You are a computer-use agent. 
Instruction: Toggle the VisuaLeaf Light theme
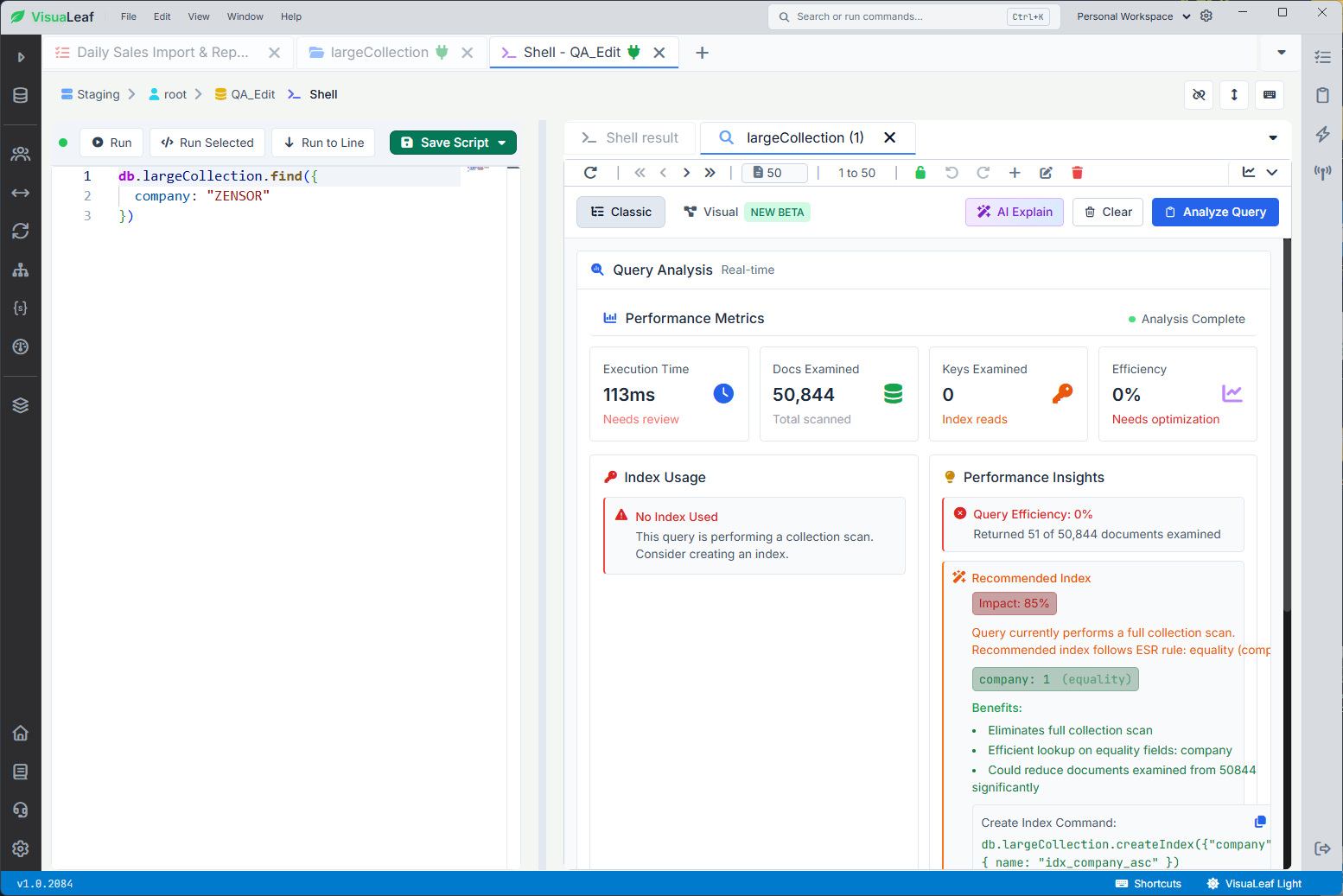pyautogui.click(x=1254, y=883)
